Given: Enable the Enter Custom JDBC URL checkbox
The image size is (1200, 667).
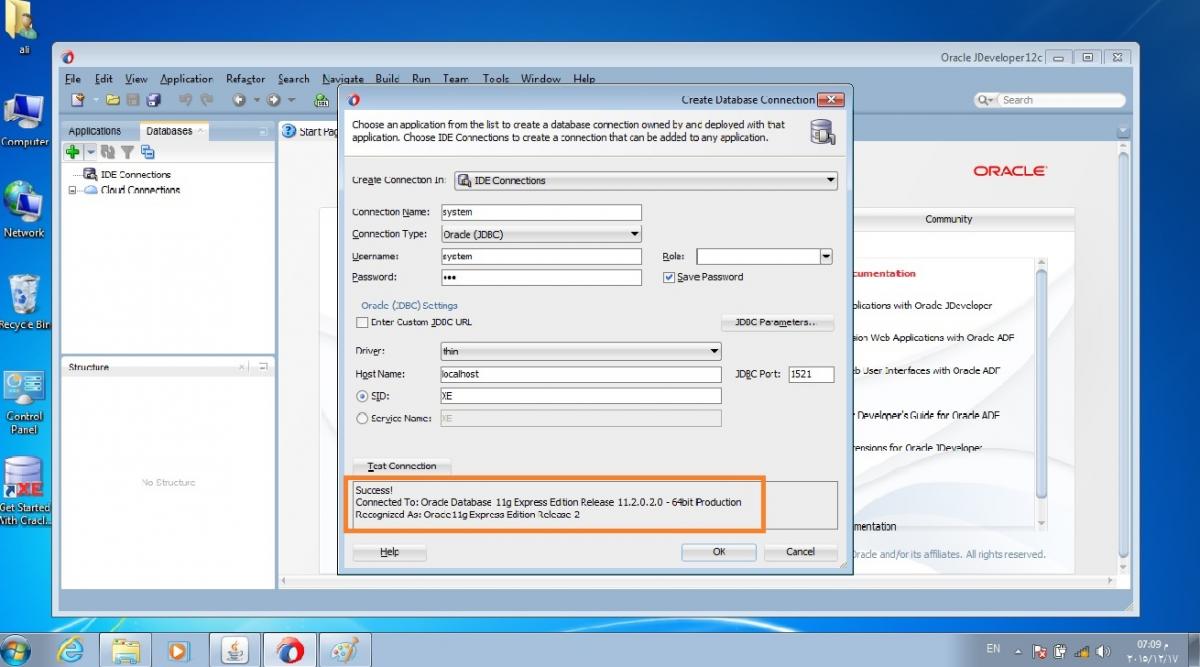Looking at the screenshot, I should [x=362, y=322].
